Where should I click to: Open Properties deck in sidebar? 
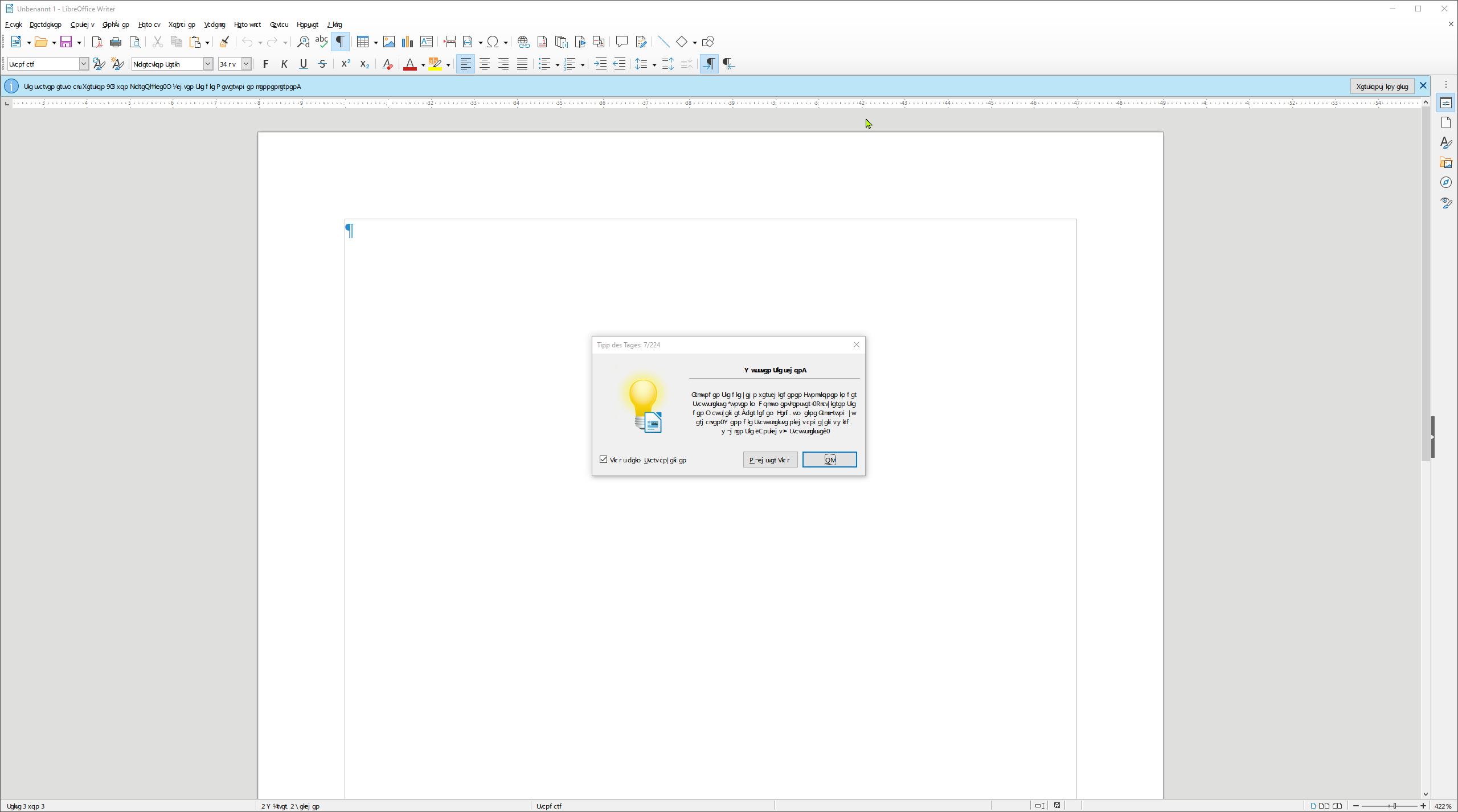1446,103
